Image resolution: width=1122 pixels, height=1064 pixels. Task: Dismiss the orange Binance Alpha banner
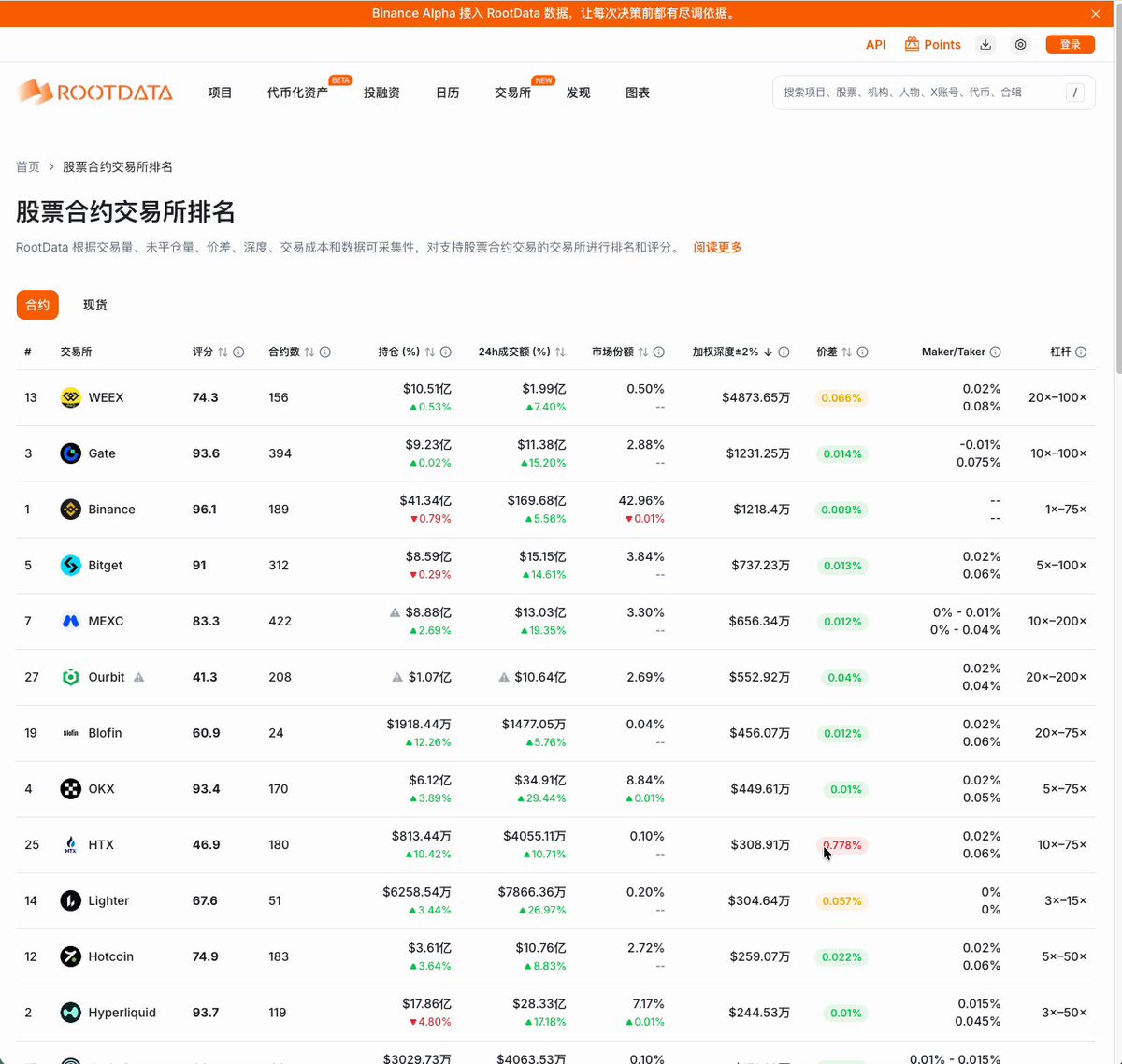[x=1096, y=14]
